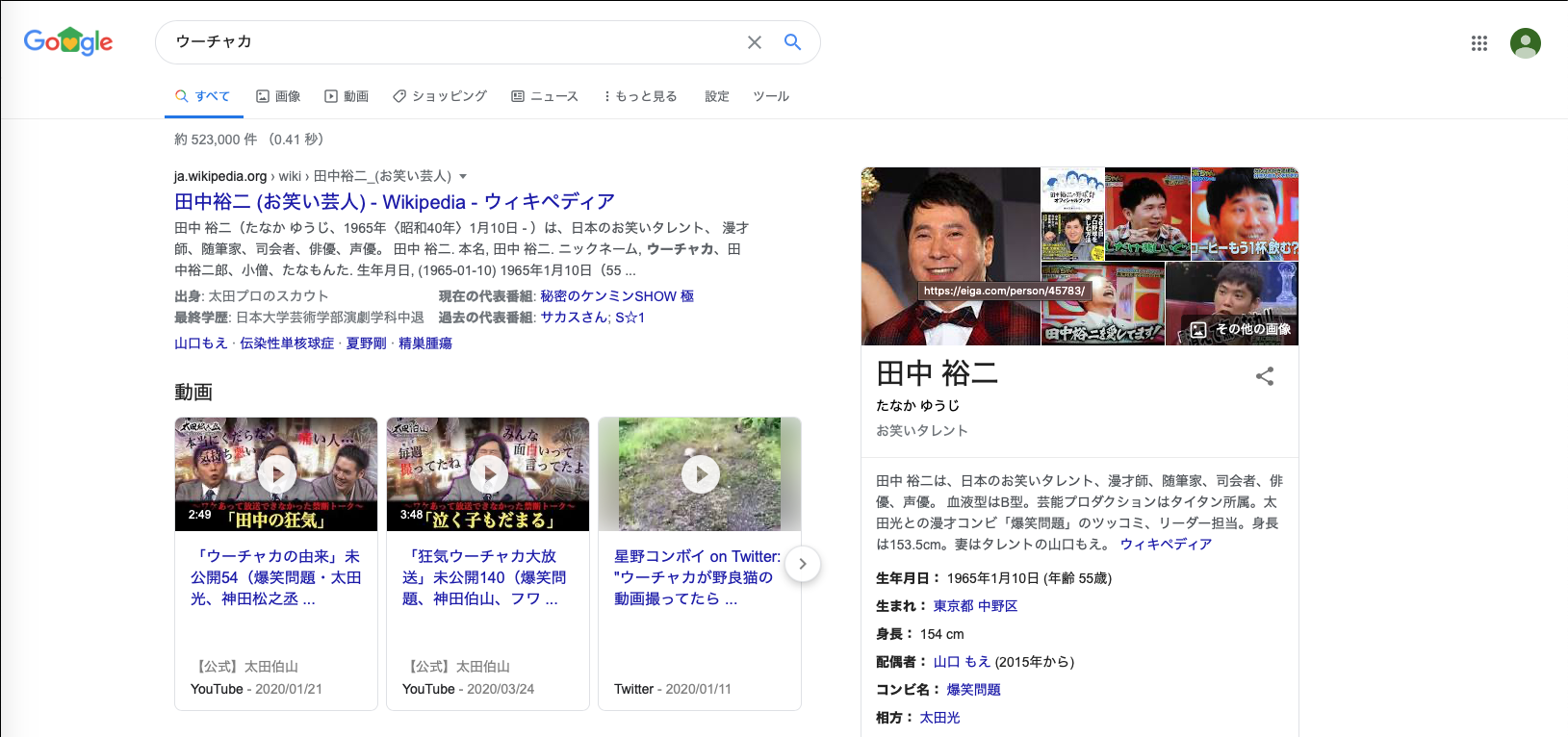Select the すべて tab
This screenshot has width=1568, height=737.
[203, 96]
